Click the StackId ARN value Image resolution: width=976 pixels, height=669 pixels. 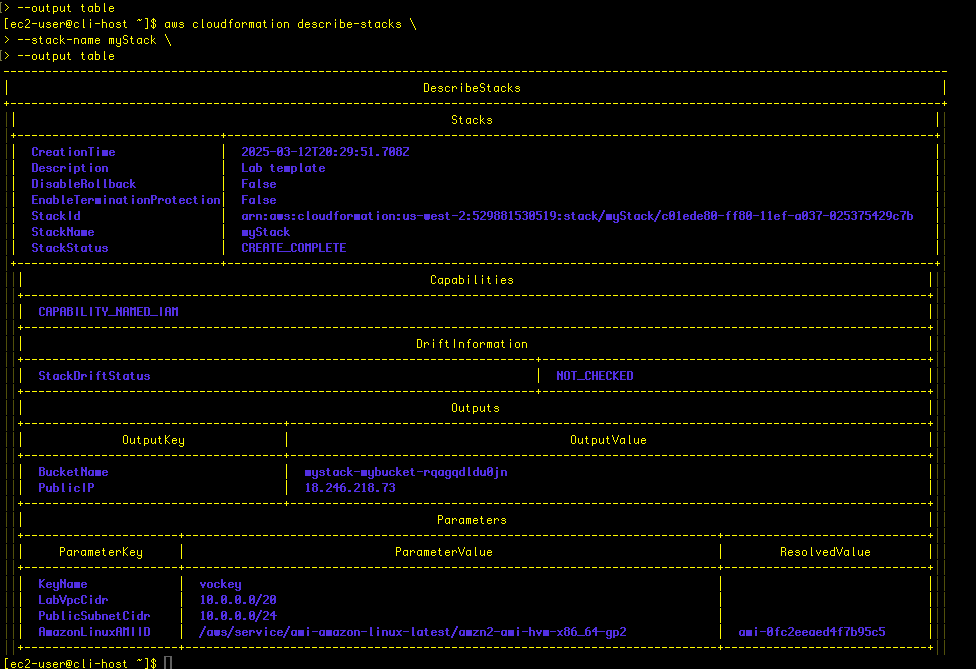576,216
